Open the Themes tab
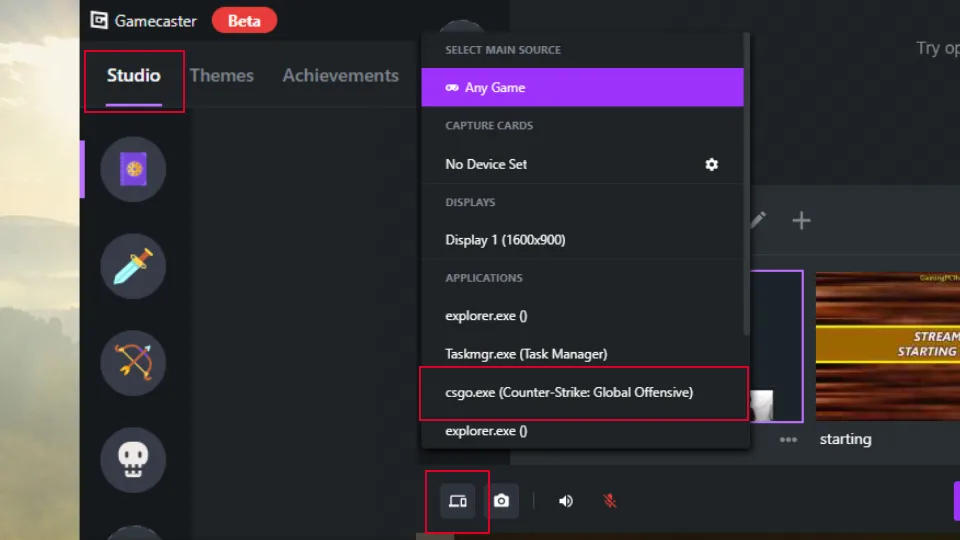 pos(222,75)
